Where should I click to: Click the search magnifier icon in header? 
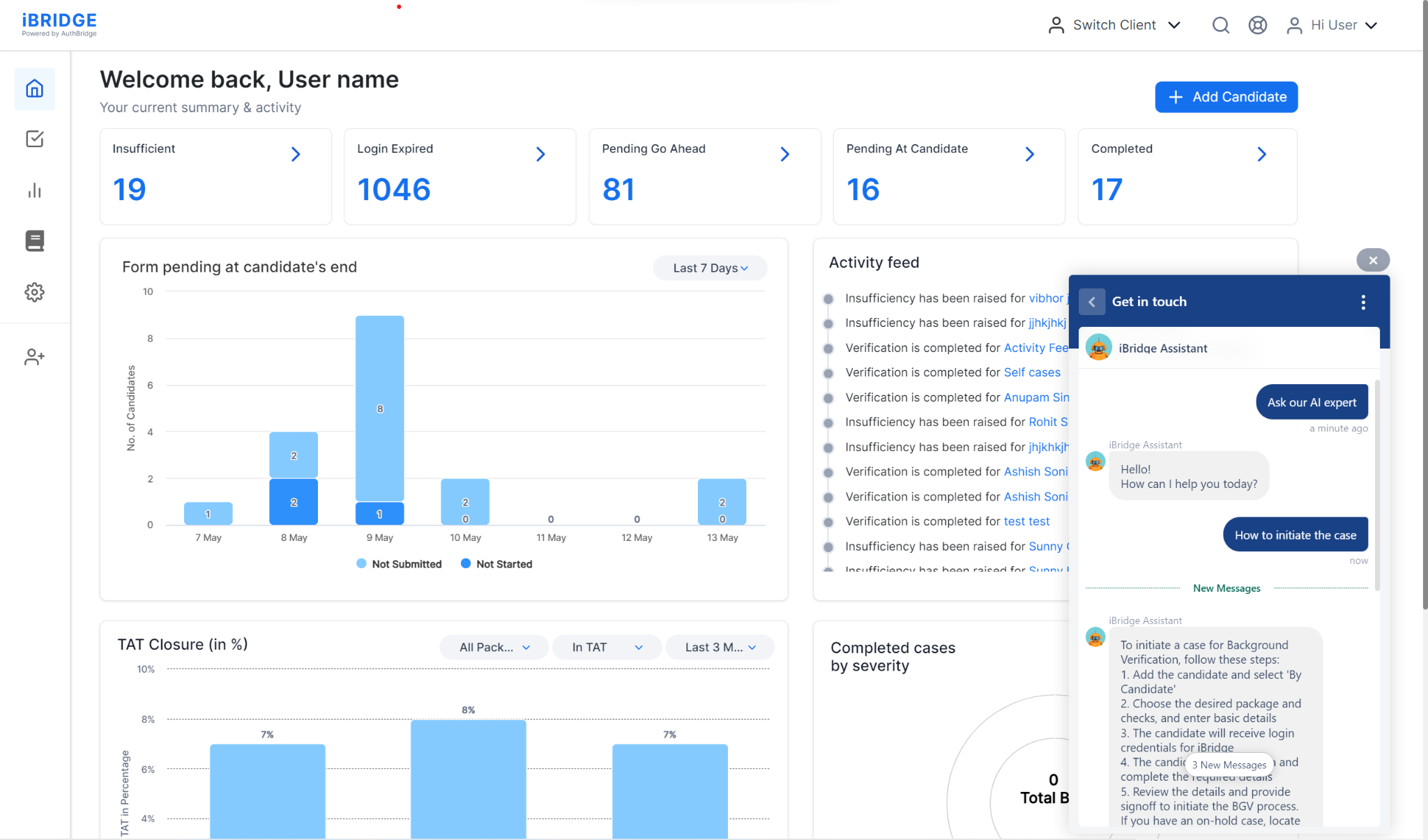click(1220, 25)
